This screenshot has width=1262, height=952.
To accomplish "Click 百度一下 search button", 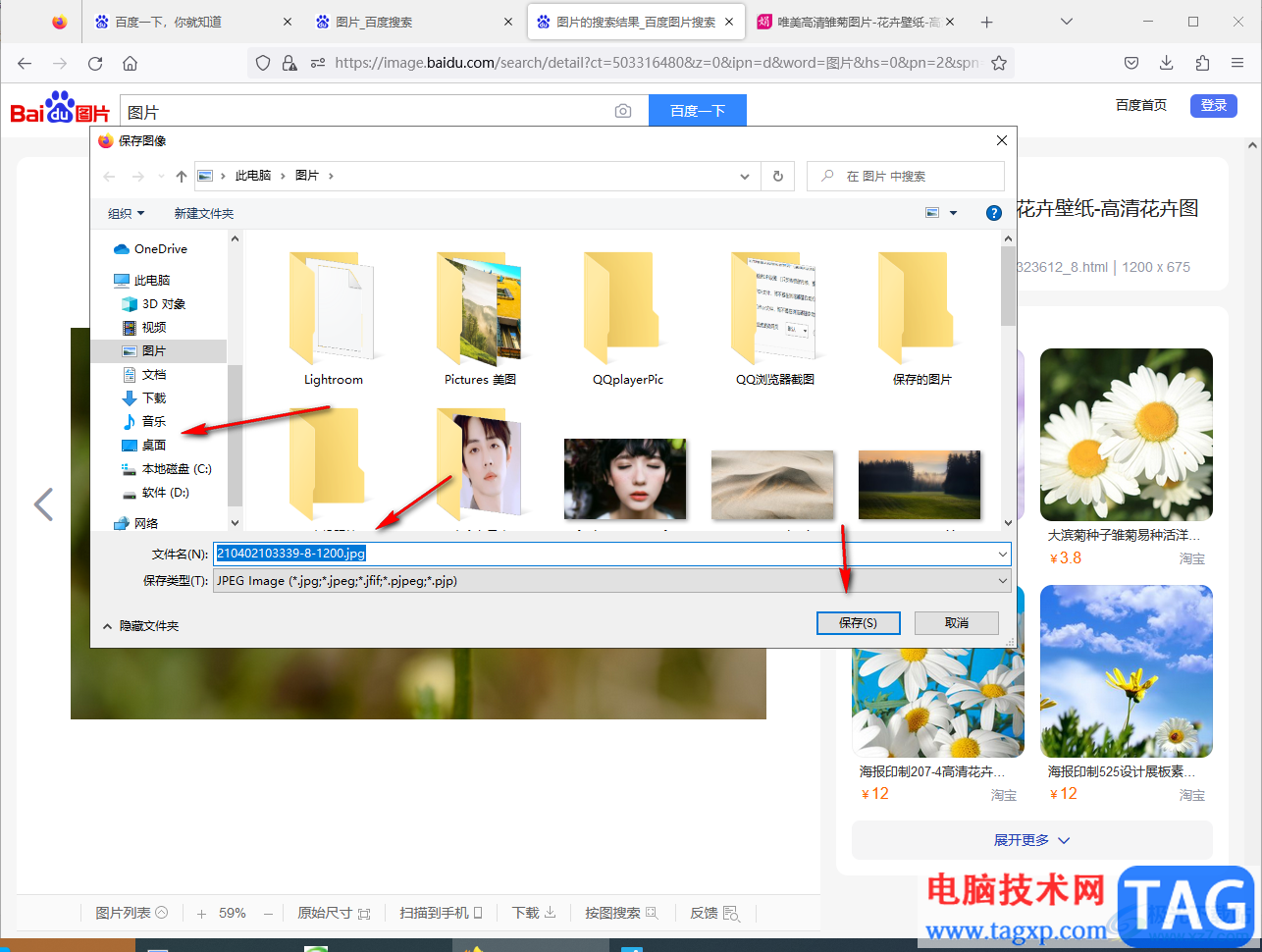I will click(x=698, y=111).
